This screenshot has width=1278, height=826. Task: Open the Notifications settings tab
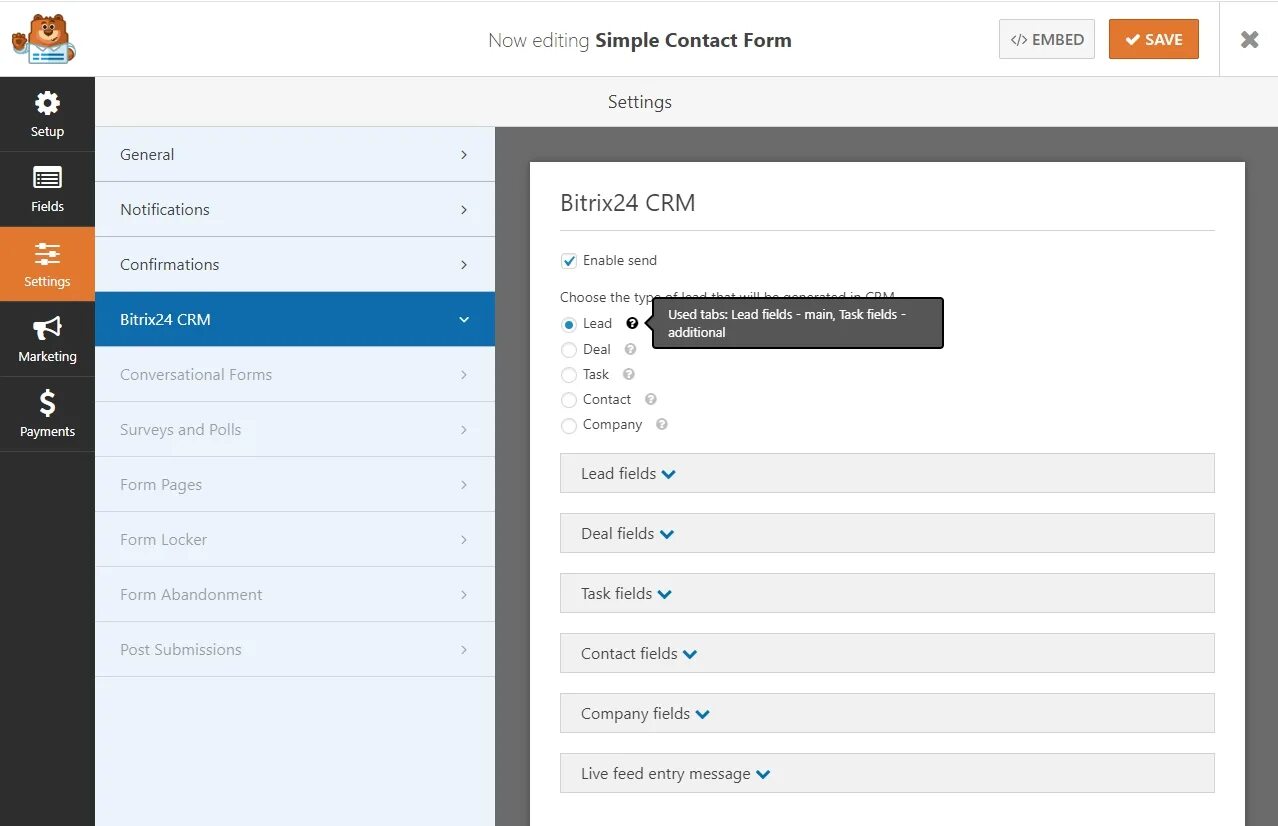tap(294, 209)
